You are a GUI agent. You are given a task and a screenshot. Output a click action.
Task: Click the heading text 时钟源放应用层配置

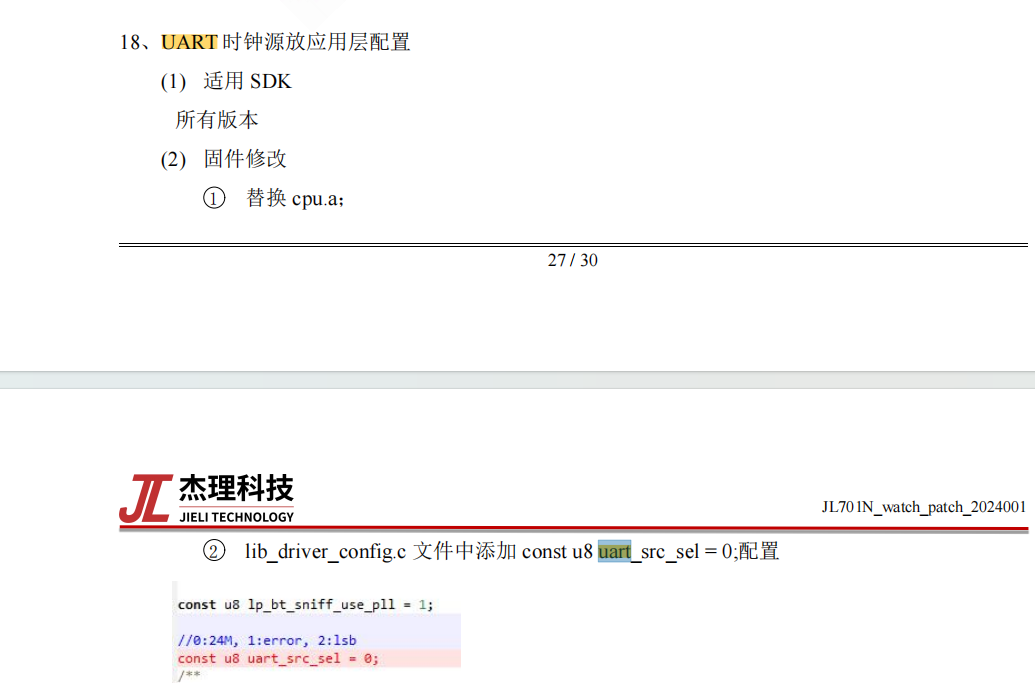point(316,42)
